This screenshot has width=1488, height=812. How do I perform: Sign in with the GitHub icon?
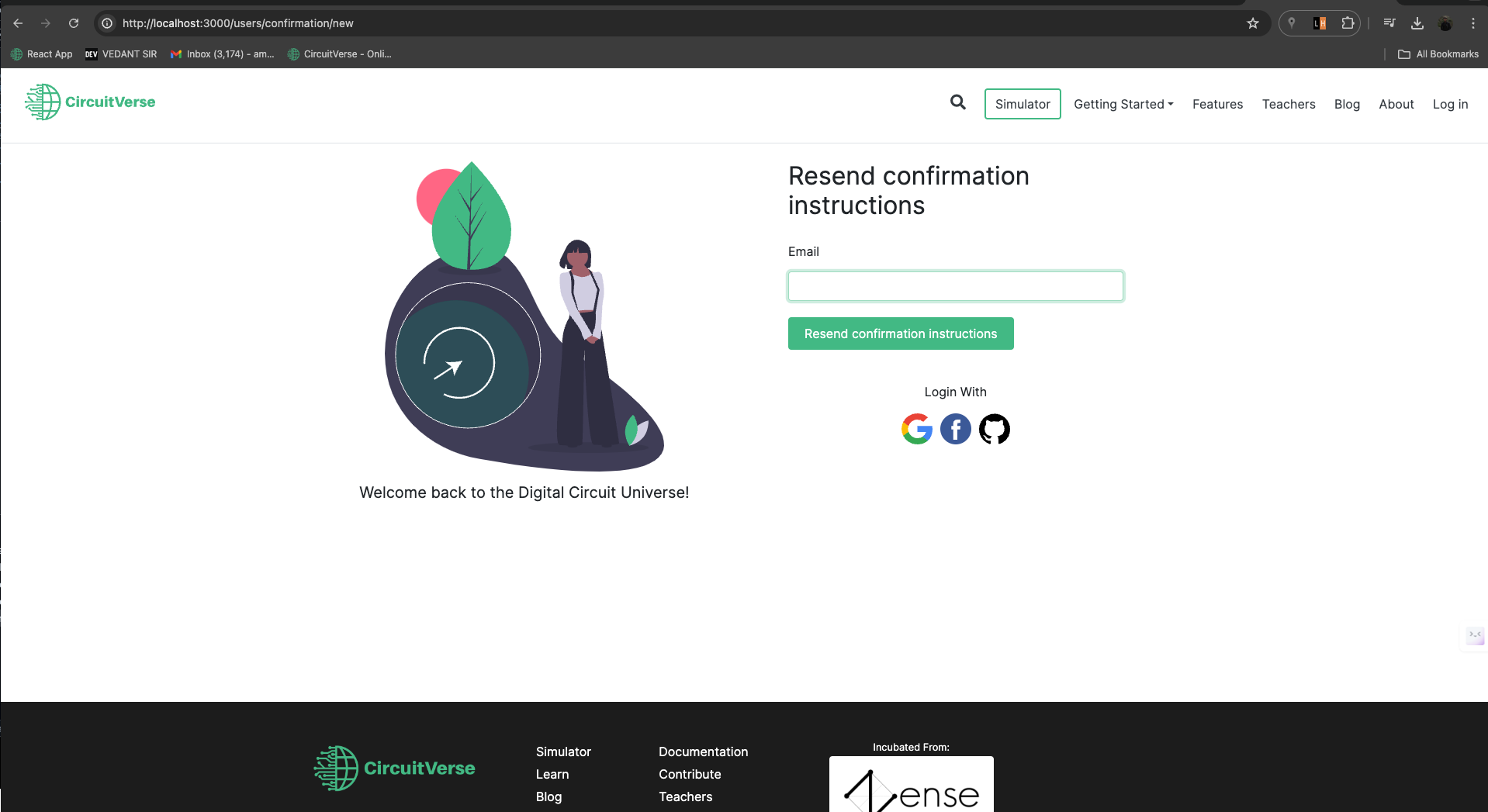click(x=994, y=429)
